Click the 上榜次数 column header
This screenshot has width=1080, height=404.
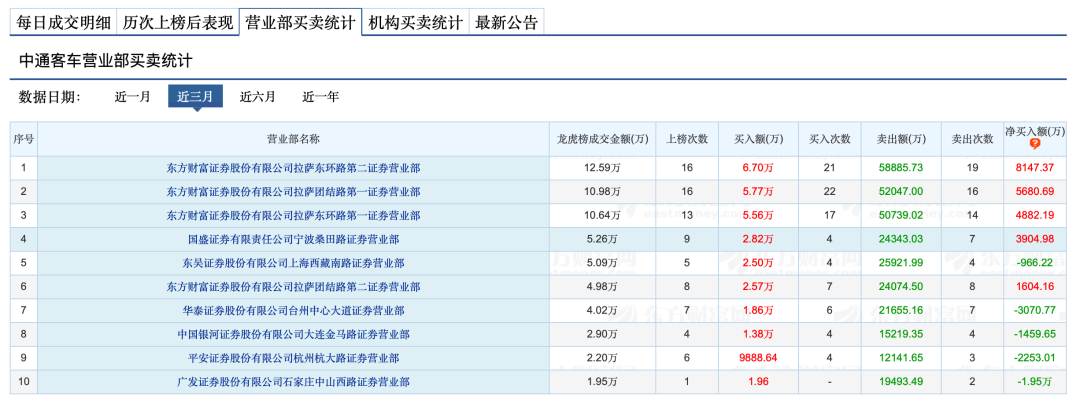tap(687, 139)
